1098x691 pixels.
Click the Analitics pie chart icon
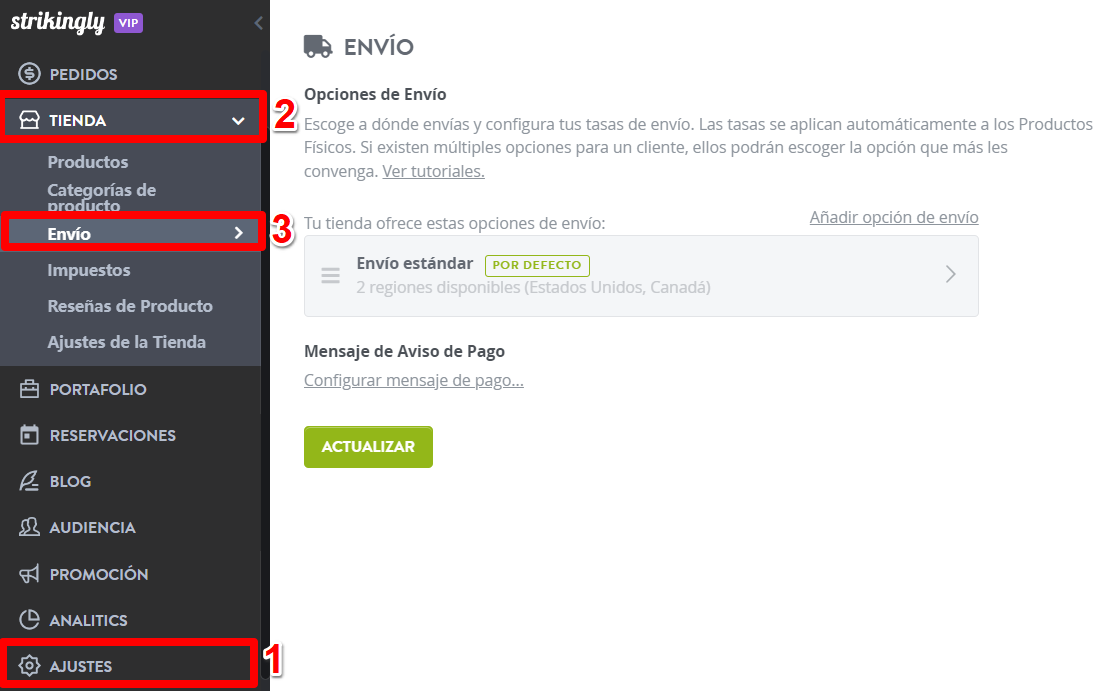click(x=29, y=620)
